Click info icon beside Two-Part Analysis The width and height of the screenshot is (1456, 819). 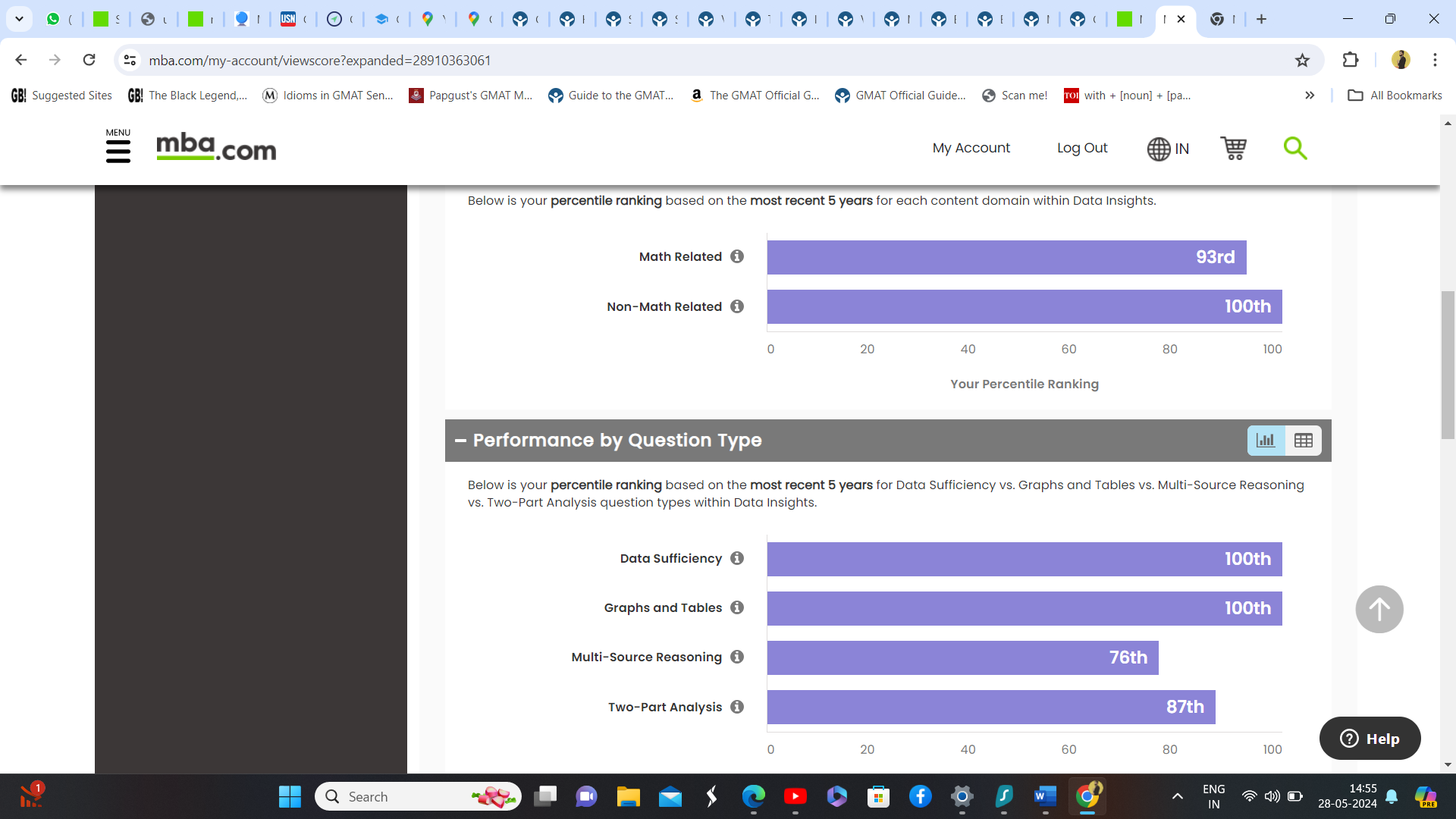[x=737, y=707]
